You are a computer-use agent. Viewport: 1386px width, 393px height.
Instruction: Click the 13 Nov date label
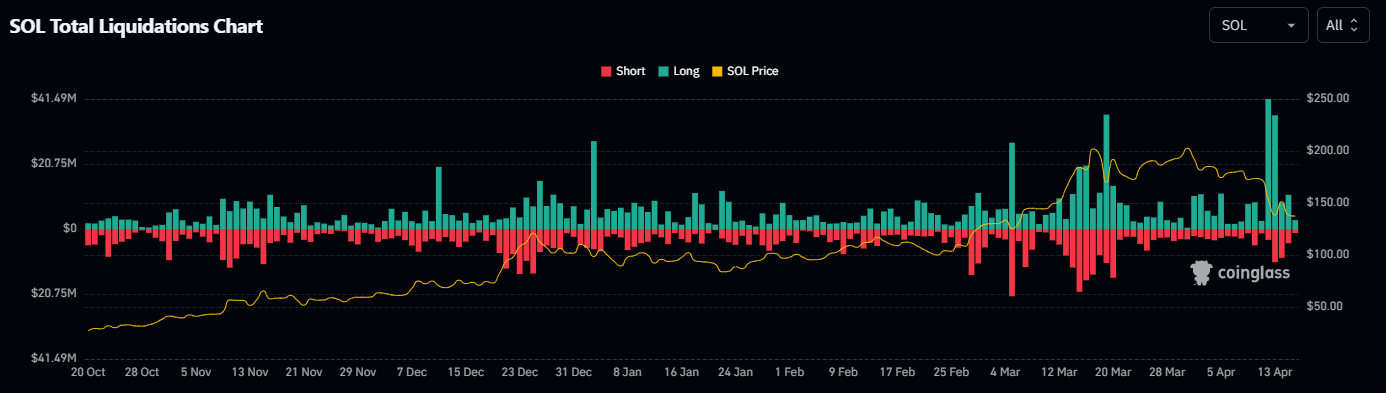coord(250,372)
